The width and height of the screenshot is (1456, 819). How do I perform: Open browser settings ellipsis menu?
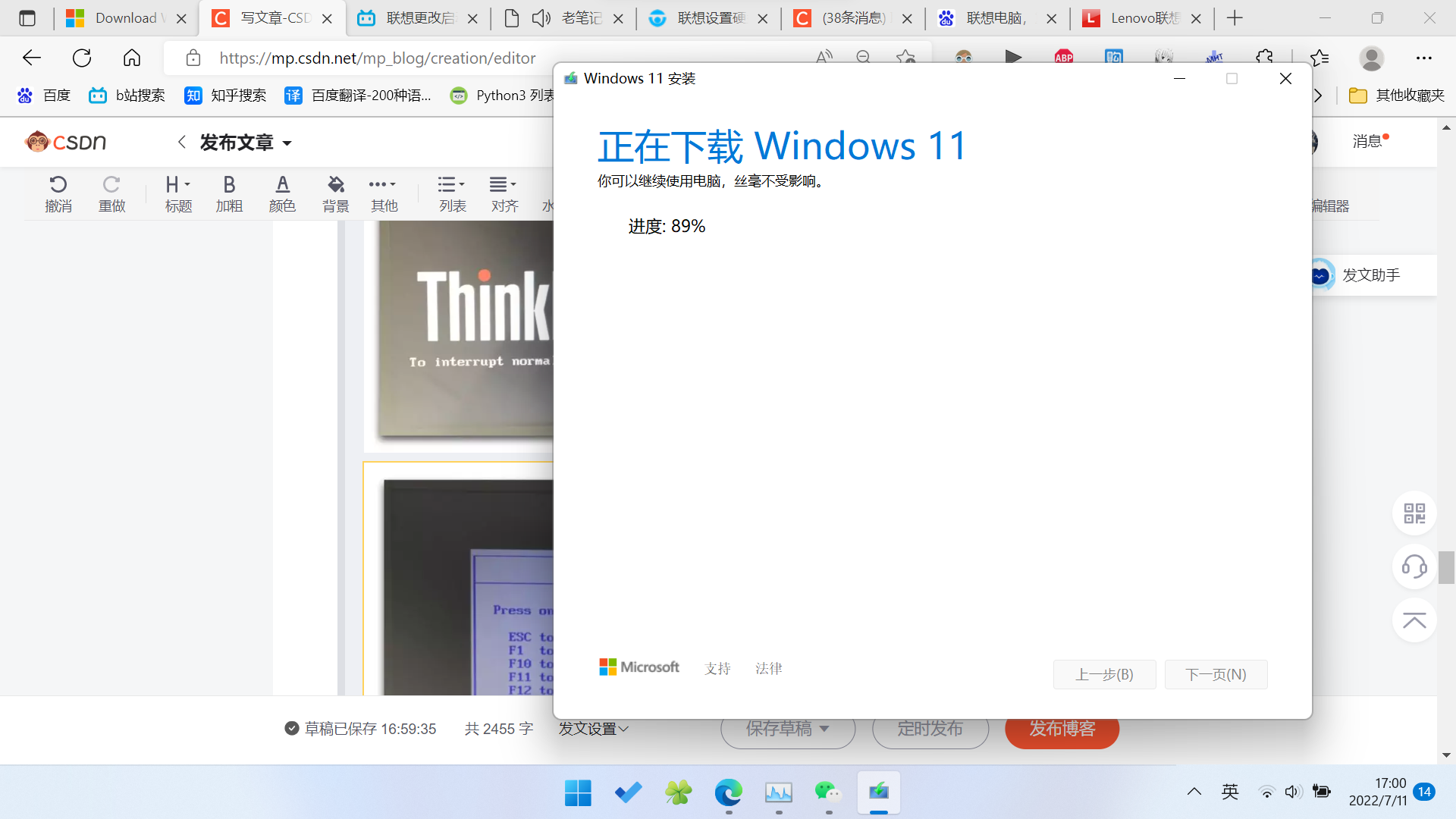click(x=1424, y=58)
